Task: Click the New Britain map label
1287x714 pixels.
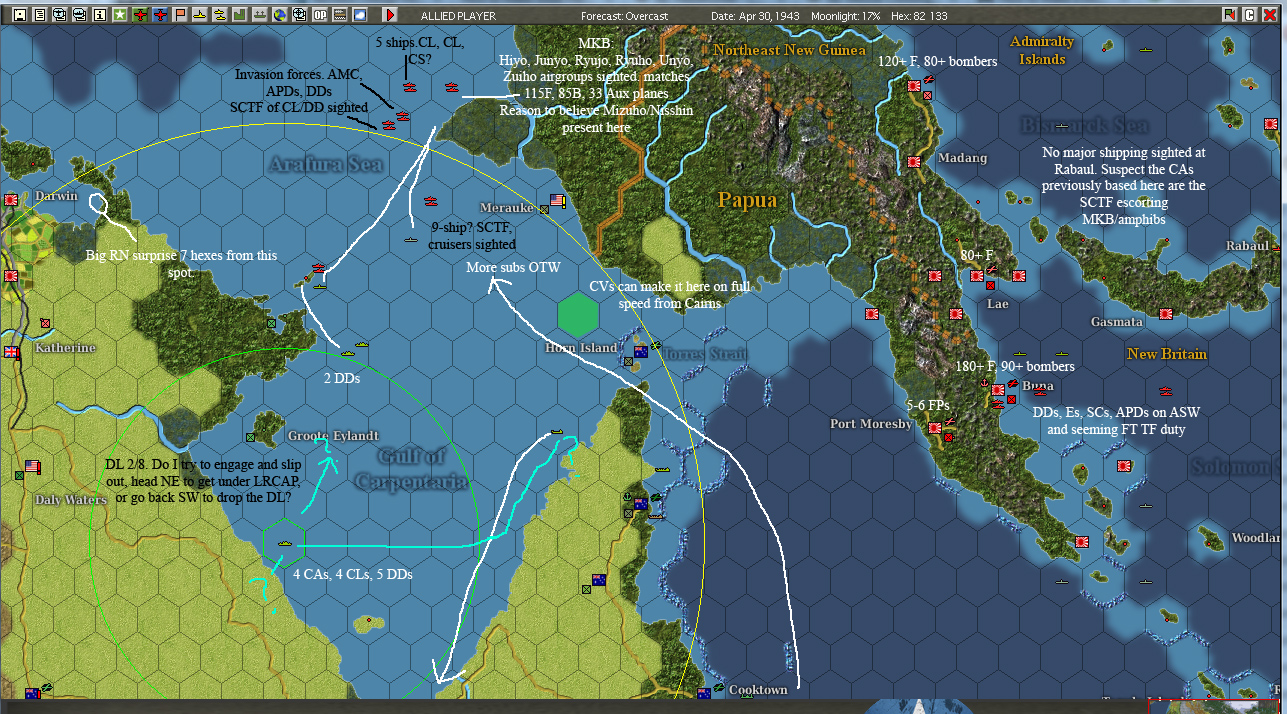Action: pyautogui.click(x=1167, y=354)
